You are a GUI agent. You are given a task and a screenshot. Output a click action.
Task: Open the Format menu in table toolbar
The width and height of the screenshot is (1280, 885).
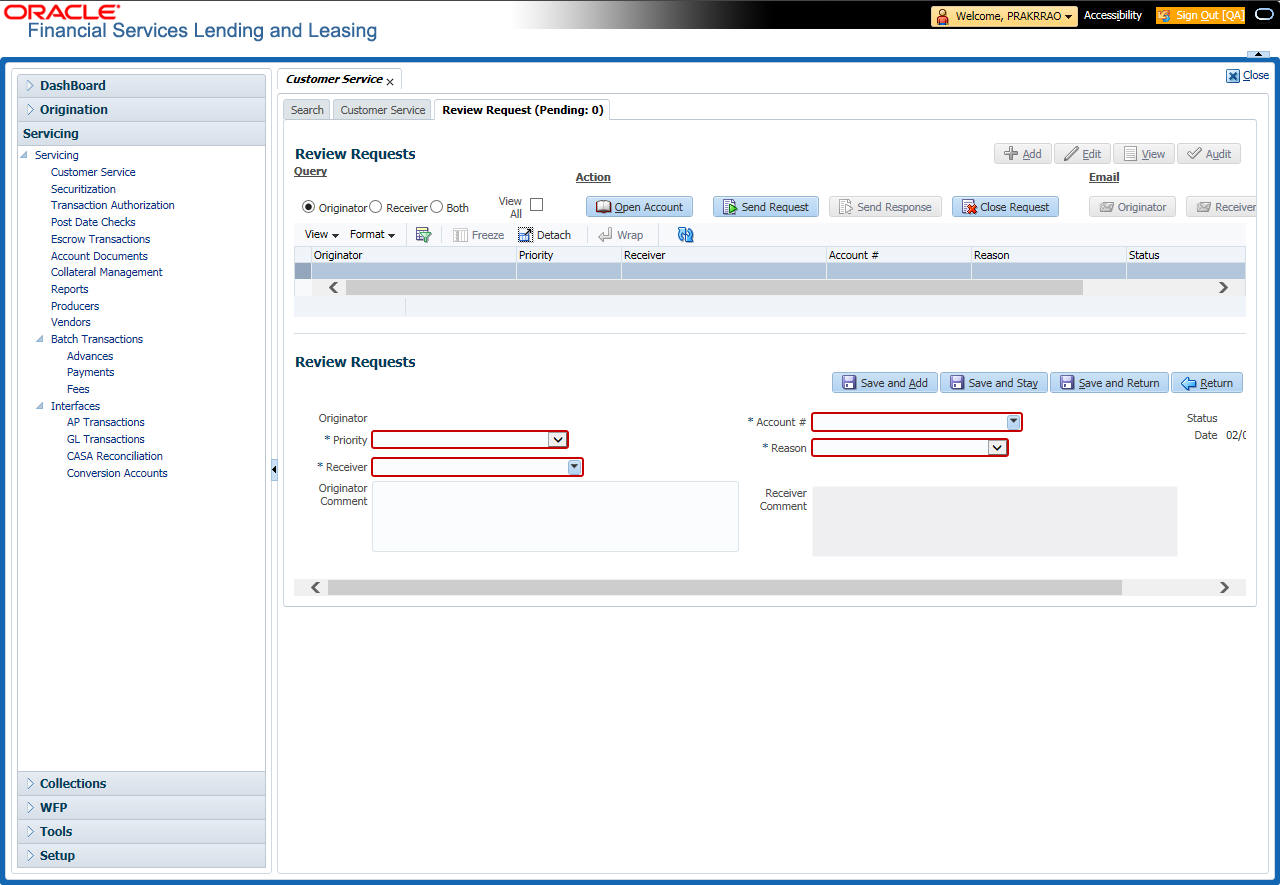tap(373, 235)
